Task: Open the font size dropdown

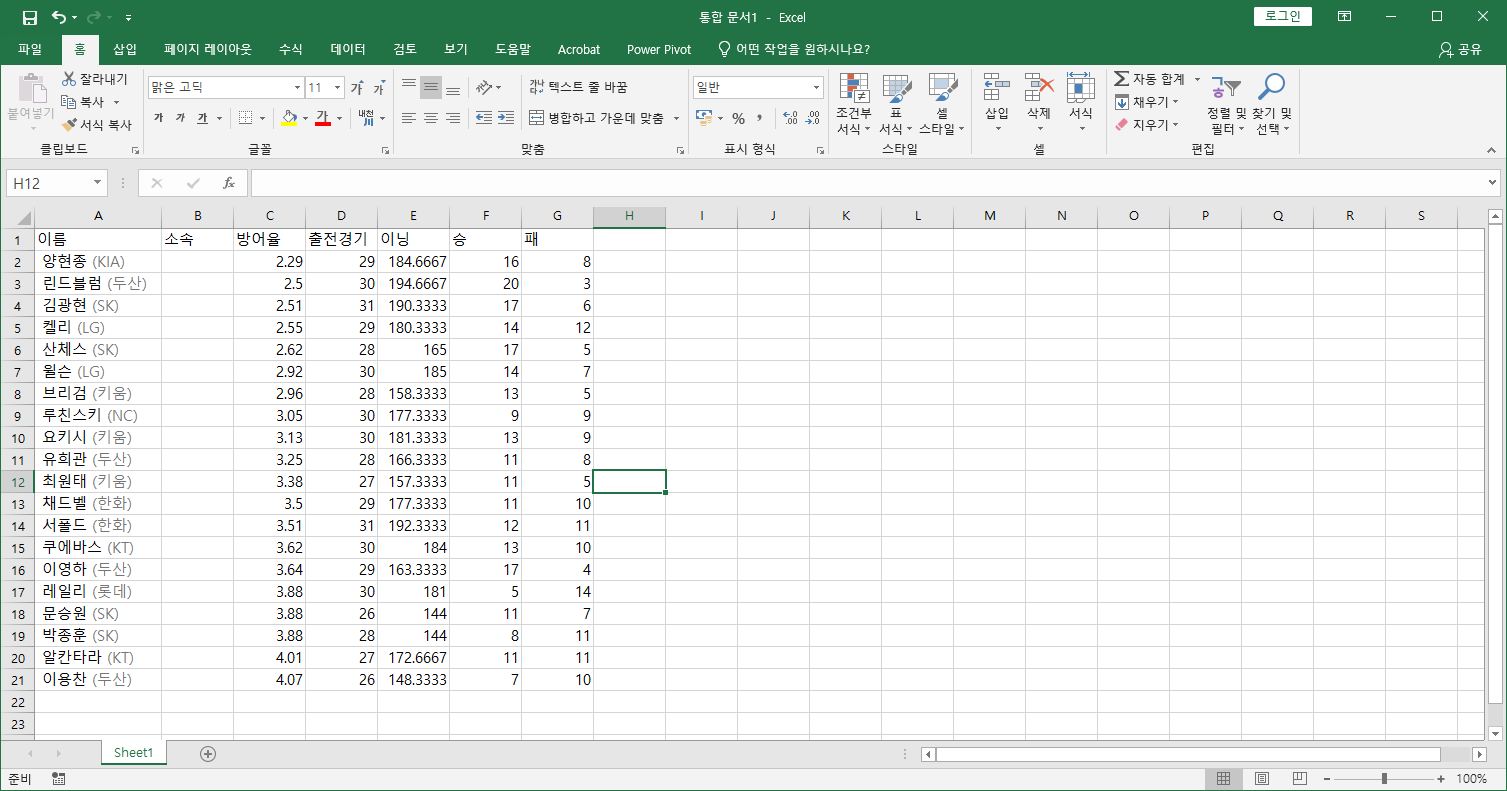Action: [x=338, y=88]
